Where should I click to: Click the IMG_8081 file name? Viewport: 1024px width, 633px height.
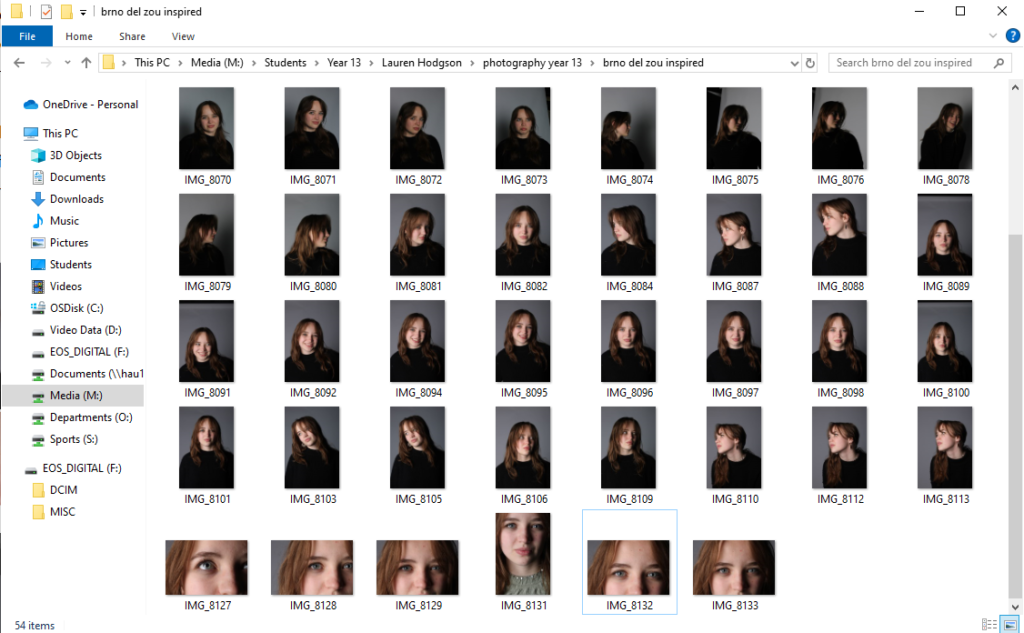[419, 286]
